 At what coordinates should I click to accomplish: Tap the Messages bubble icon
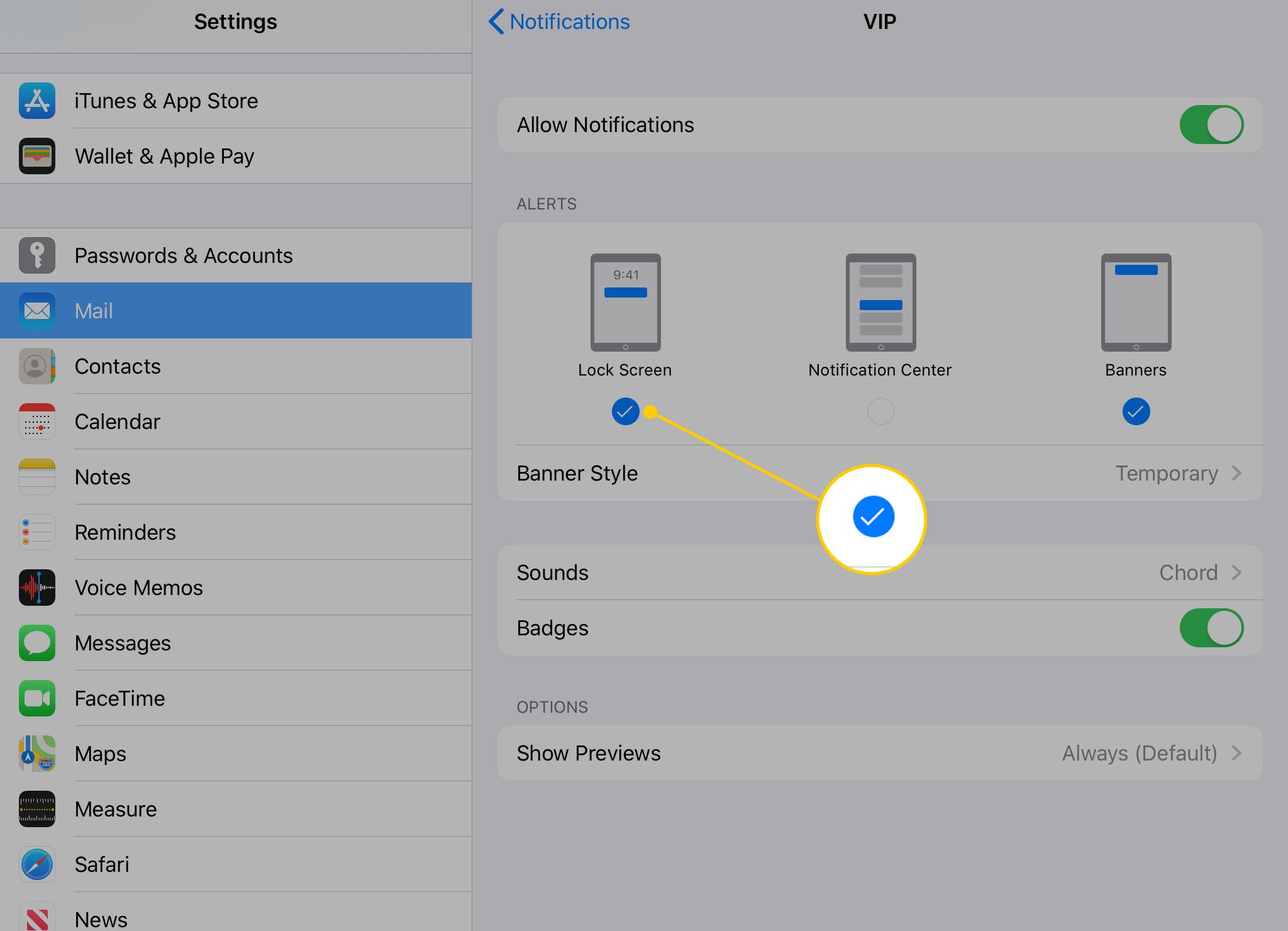tap(37, 643)
